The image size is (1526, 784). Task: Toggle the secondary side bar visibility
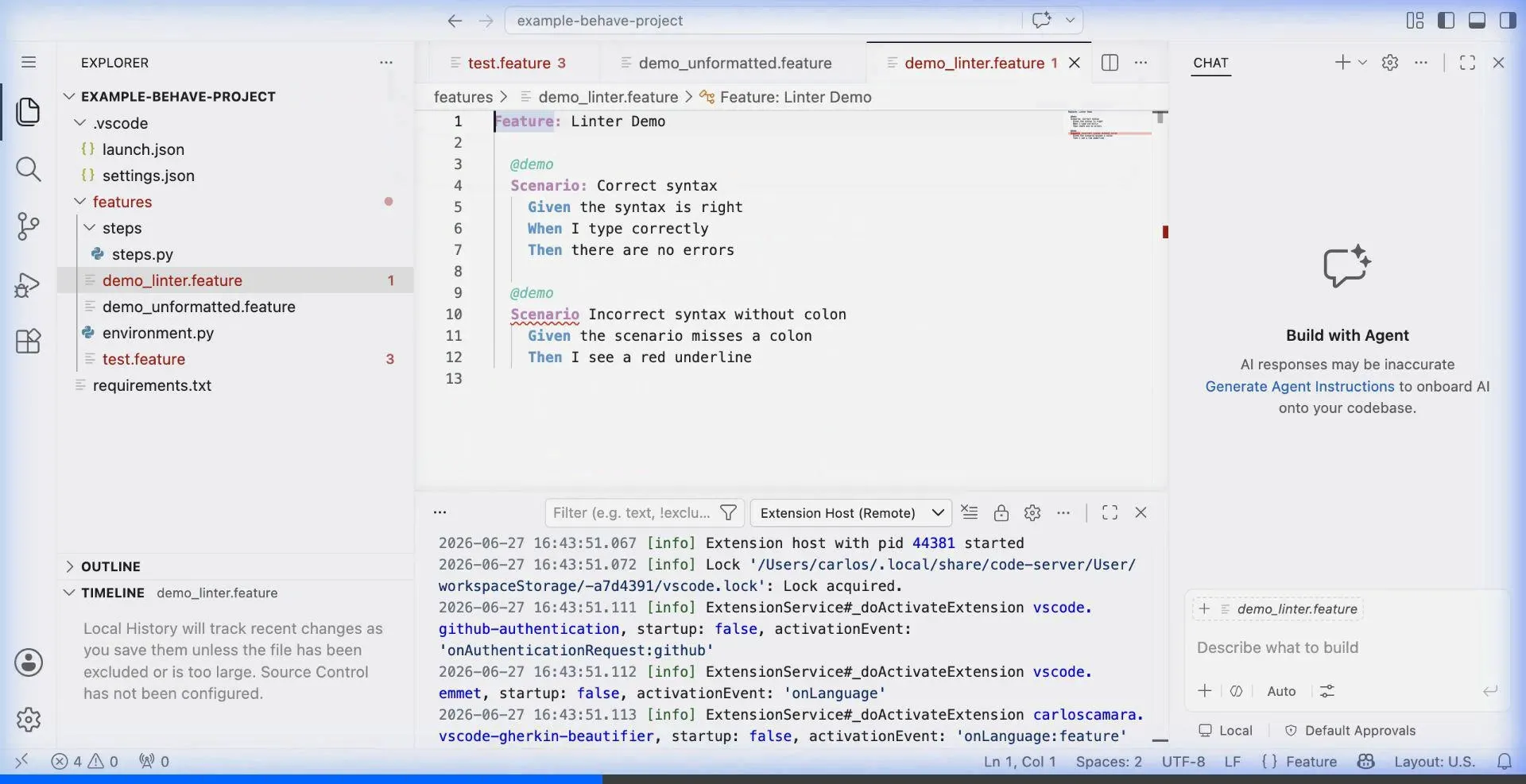[1508, 21]
